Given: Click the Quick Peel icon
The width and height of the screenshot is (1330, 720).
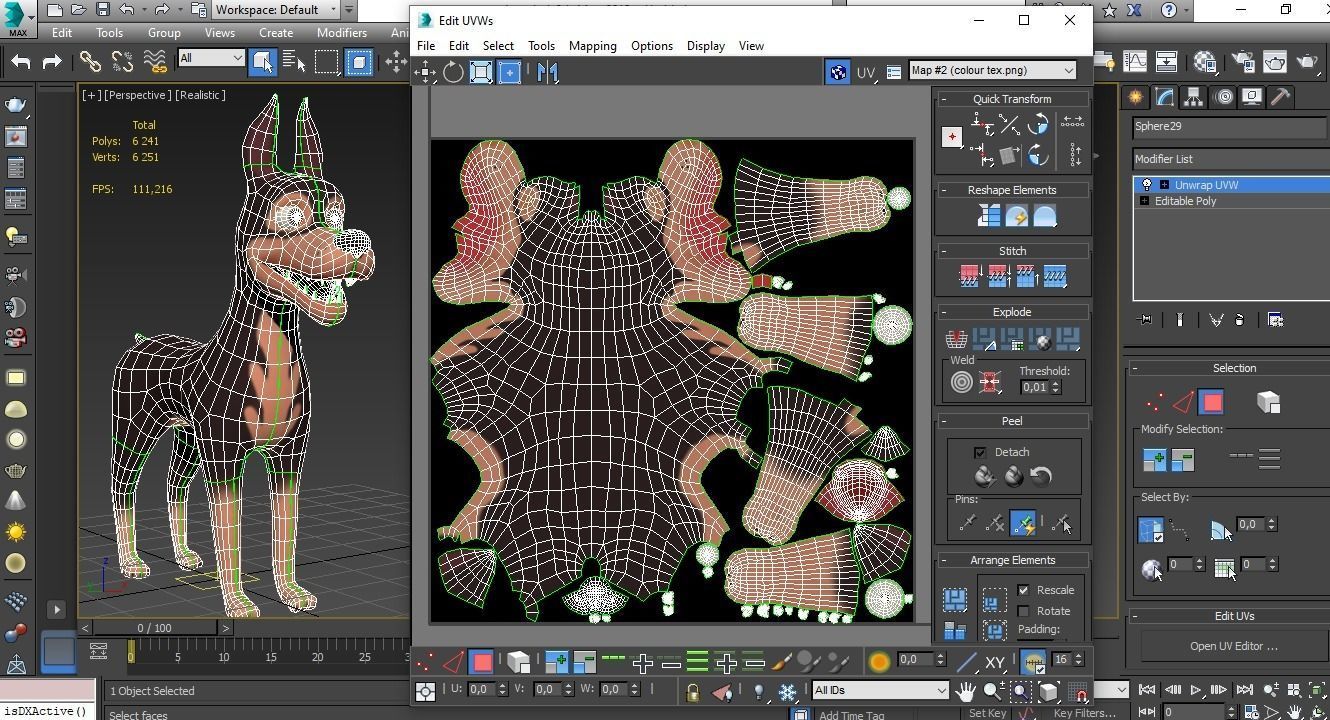Looking at the screenshot, I should pos(985,476).
